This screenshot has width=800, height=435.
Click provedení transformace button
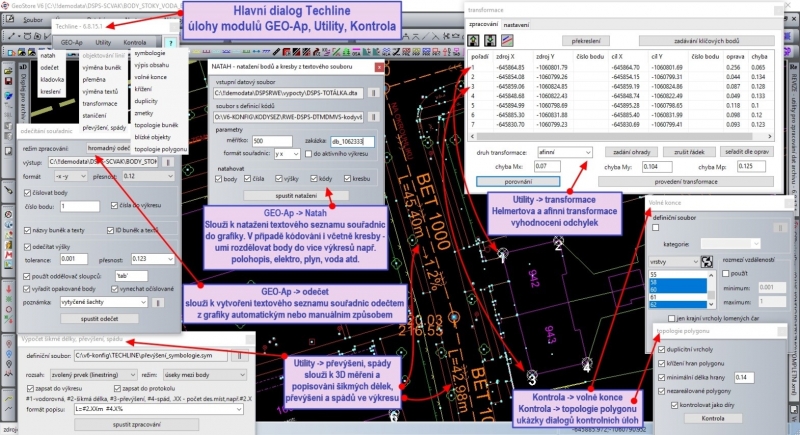[686, 182]
